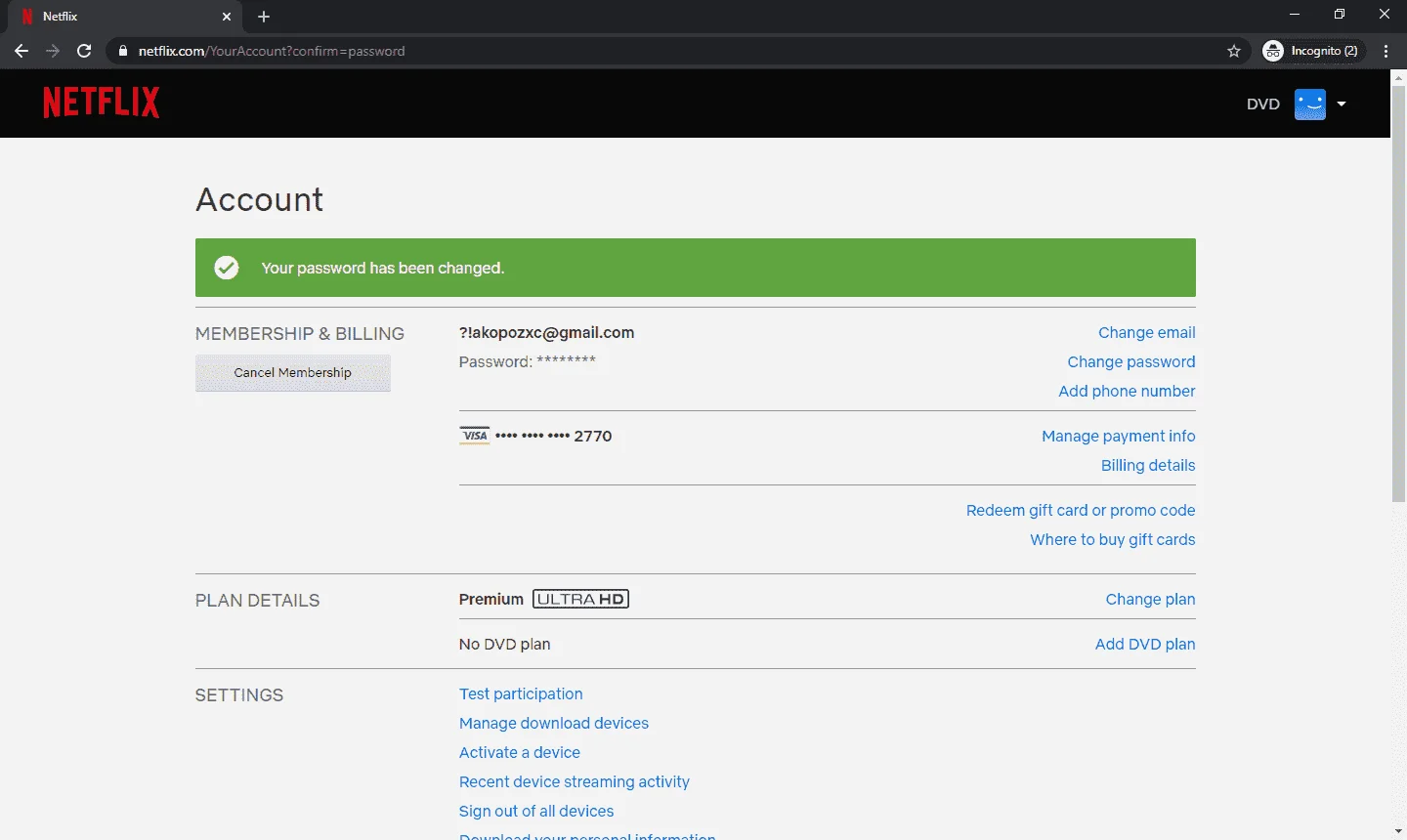The image size is (1407, 840).
Task: Open the Change email link
Action: (1146, 332)
